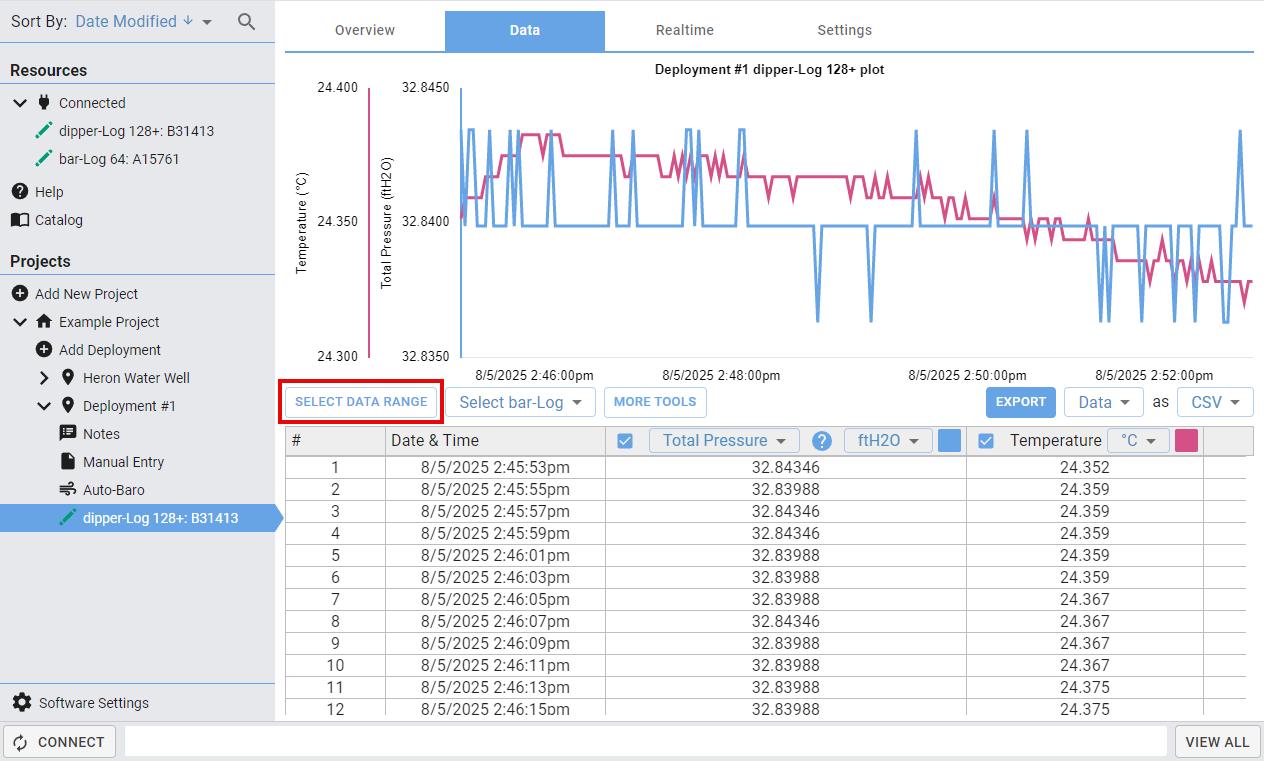Select the Data tab
Image resolution: width=1264 pixels, height=761 pixels.
coord(525,30)
